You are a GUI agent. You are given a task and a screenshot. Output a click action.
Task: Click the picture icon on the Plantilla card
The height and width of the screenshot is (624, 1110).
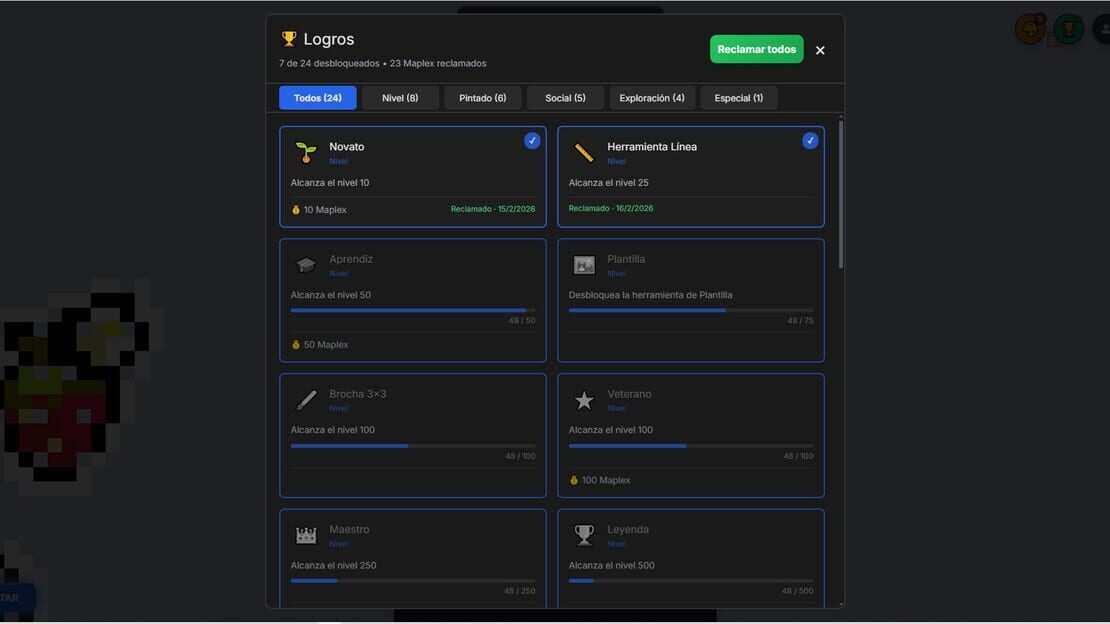584,265
